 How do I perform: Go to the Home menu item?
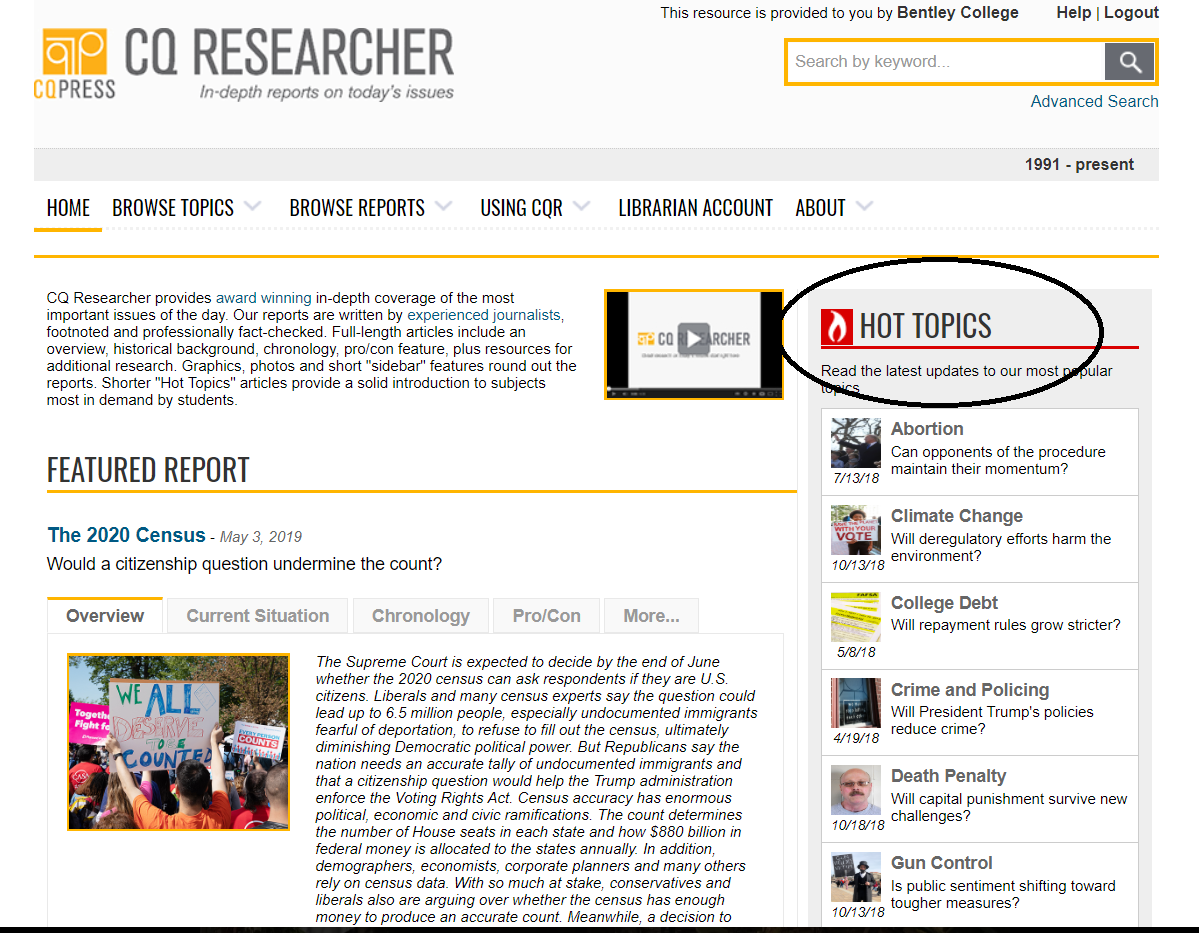click(x=68, y=208)
